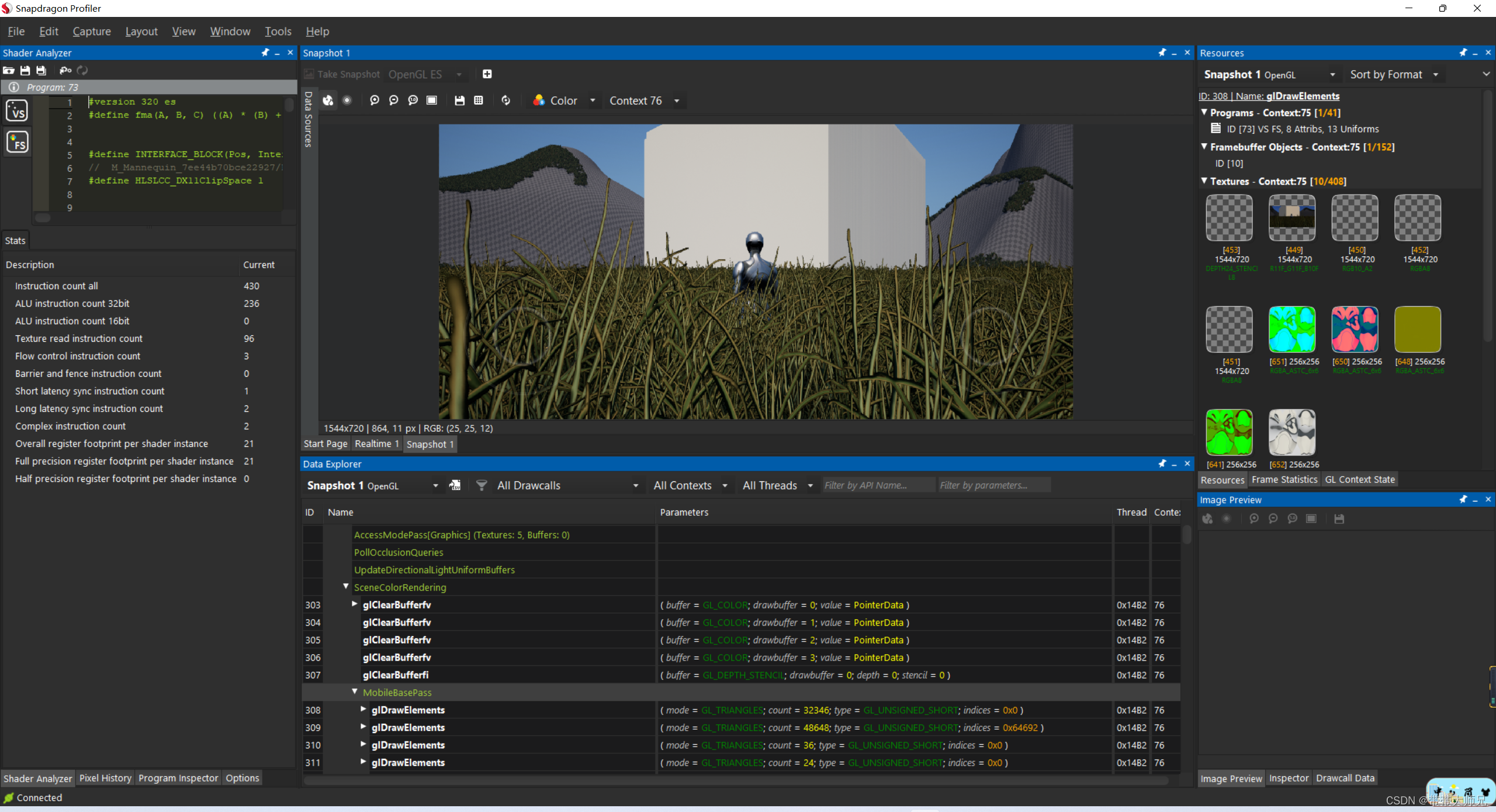Click the fit-to-window icon in Snapshot viewer
The height and width of the screenshot is (812, 1496).
click(x=432, y=100)
